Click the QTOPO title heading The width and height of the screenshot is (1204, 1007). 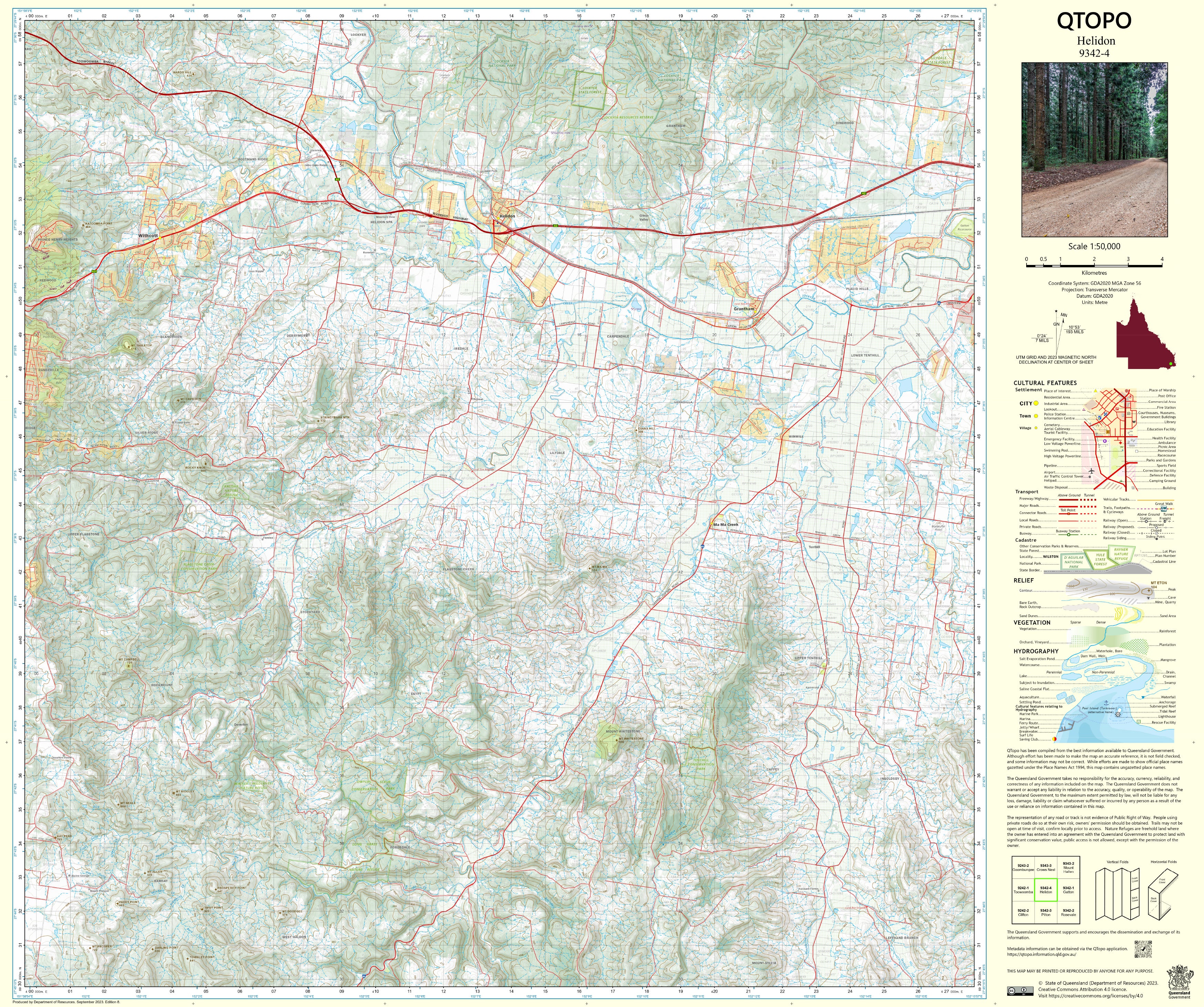click(1094, 21)
